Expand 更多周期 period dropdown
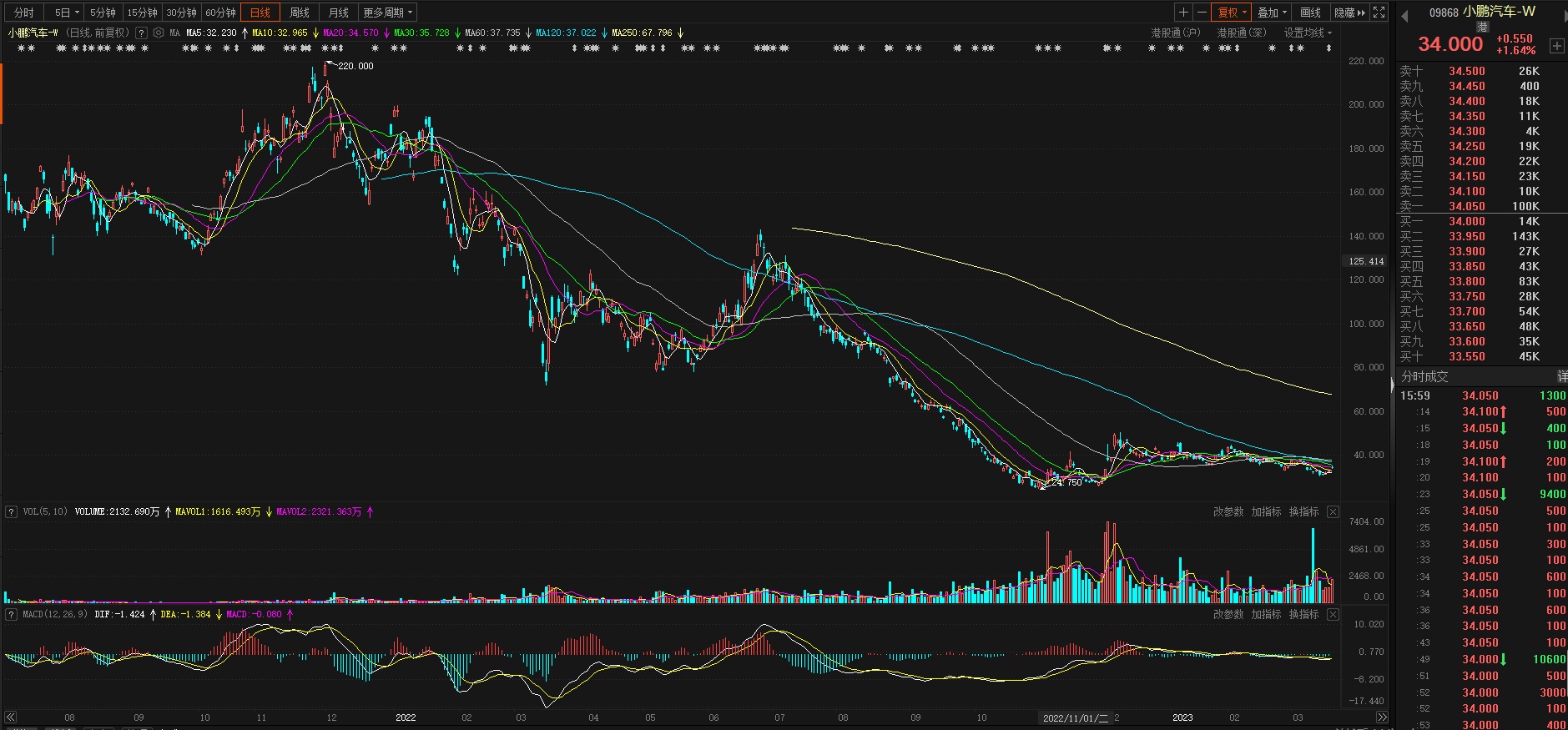This screenshot has width=1568, height=730. (x=387, y=13)
